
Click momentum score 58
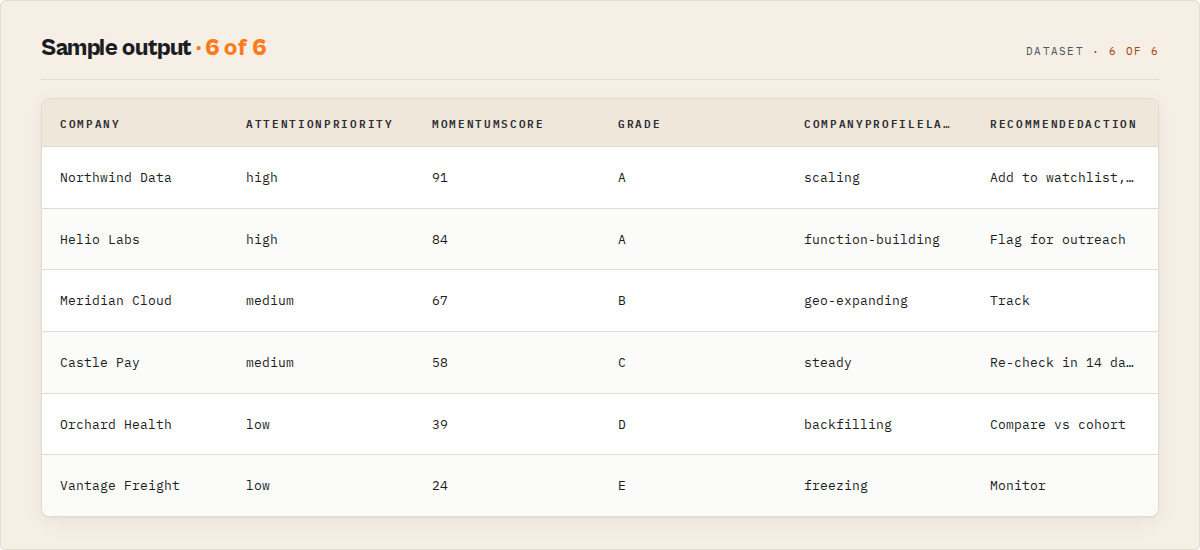click(440, 363)
